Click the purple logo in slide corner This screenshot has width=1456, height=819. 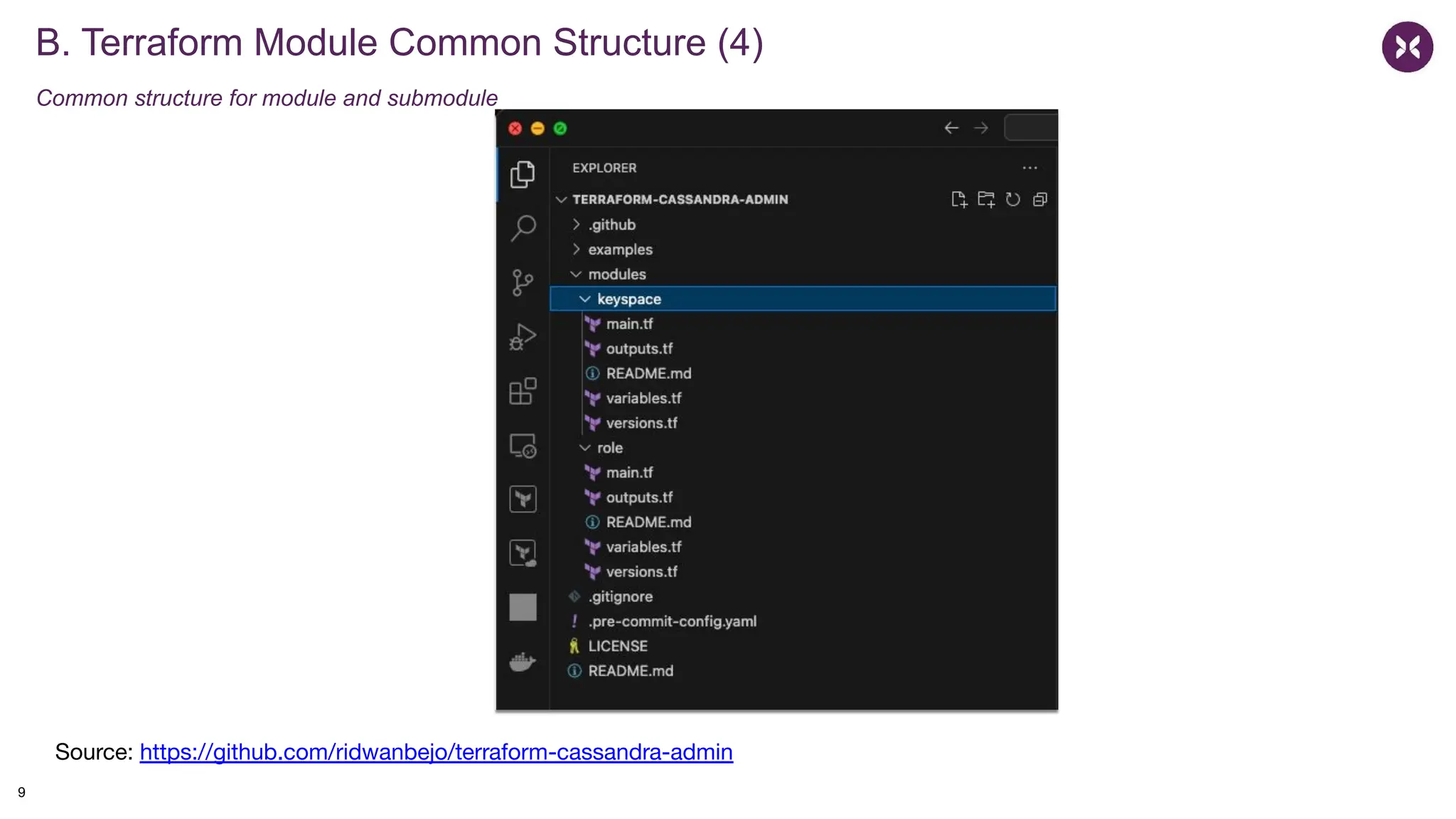click(x=1407, y=47)
